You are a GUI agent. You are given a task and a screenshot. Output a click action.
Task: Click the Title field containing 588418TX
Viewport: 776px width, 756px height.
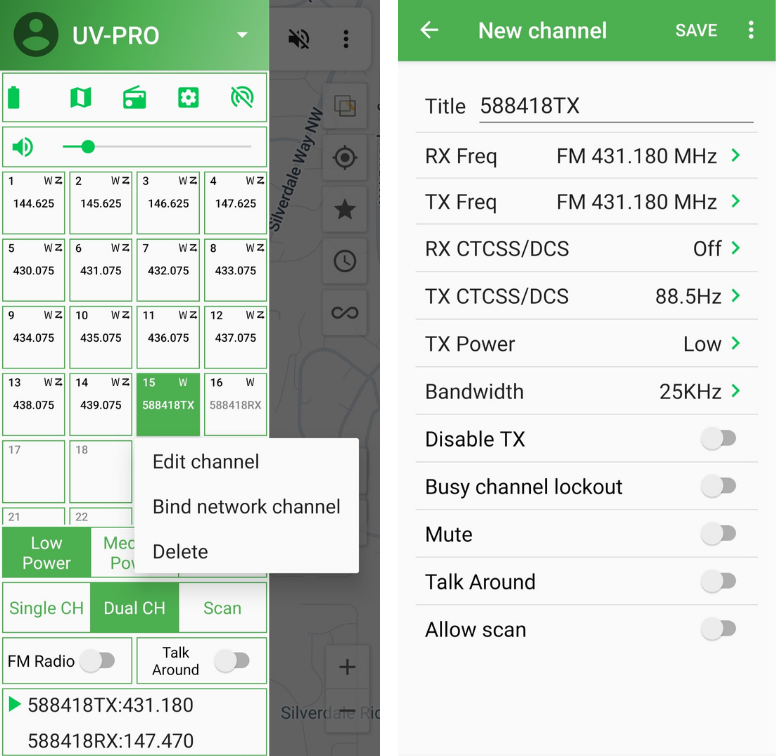pyautogui.click(x=615, y=107)
